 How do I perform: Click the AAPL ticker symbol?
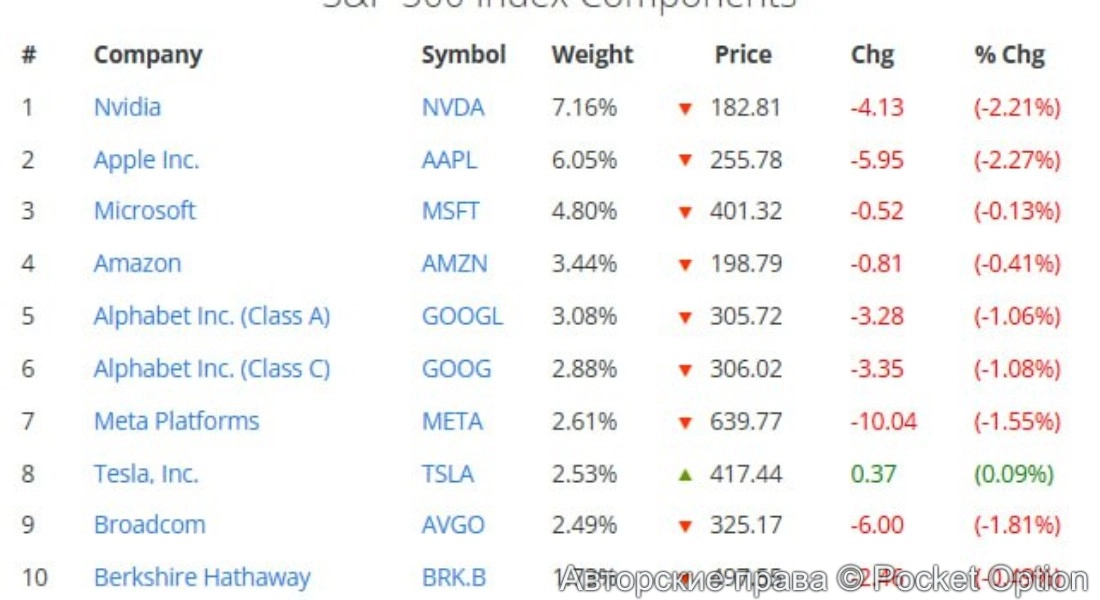[449, 160]
